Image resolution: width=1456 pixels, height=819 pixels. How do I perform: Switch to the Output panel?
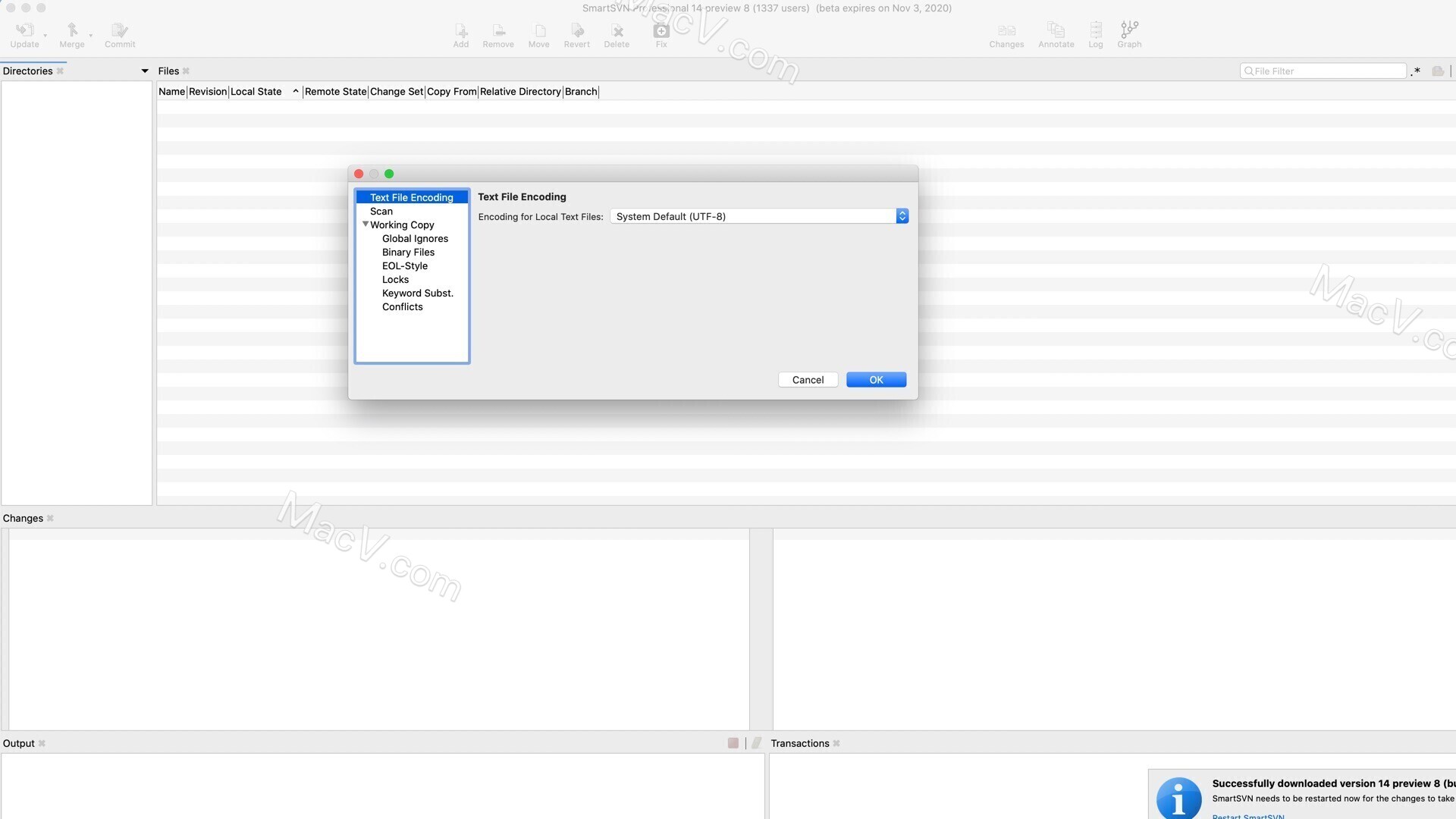coord(17,743)
